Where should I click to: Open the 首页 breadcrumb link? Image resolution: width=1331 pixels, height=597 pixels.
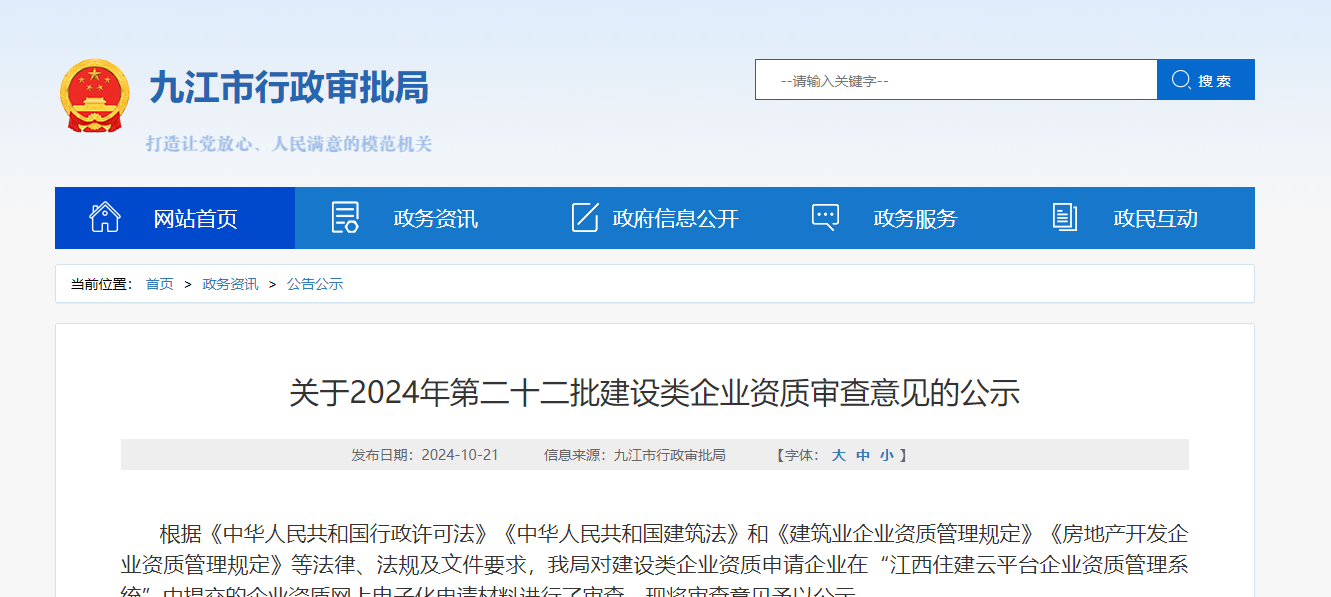click(x=159, y=283)
